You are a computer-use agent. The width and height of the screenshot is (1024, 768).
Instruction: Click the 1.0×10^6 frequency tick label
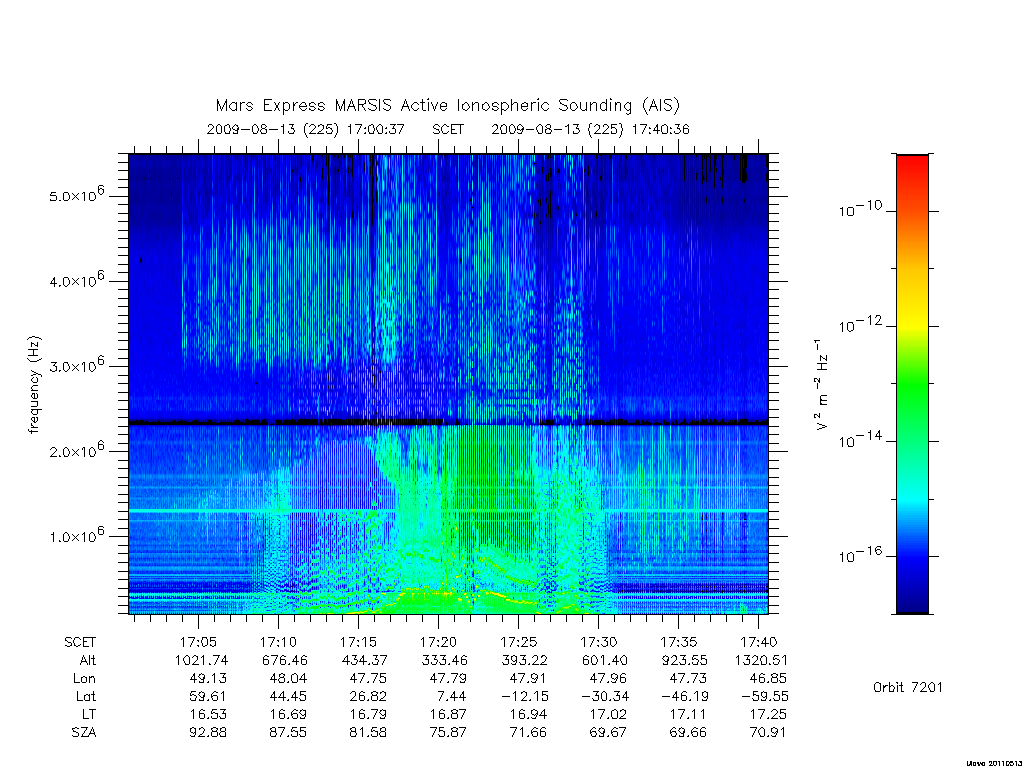76,536
